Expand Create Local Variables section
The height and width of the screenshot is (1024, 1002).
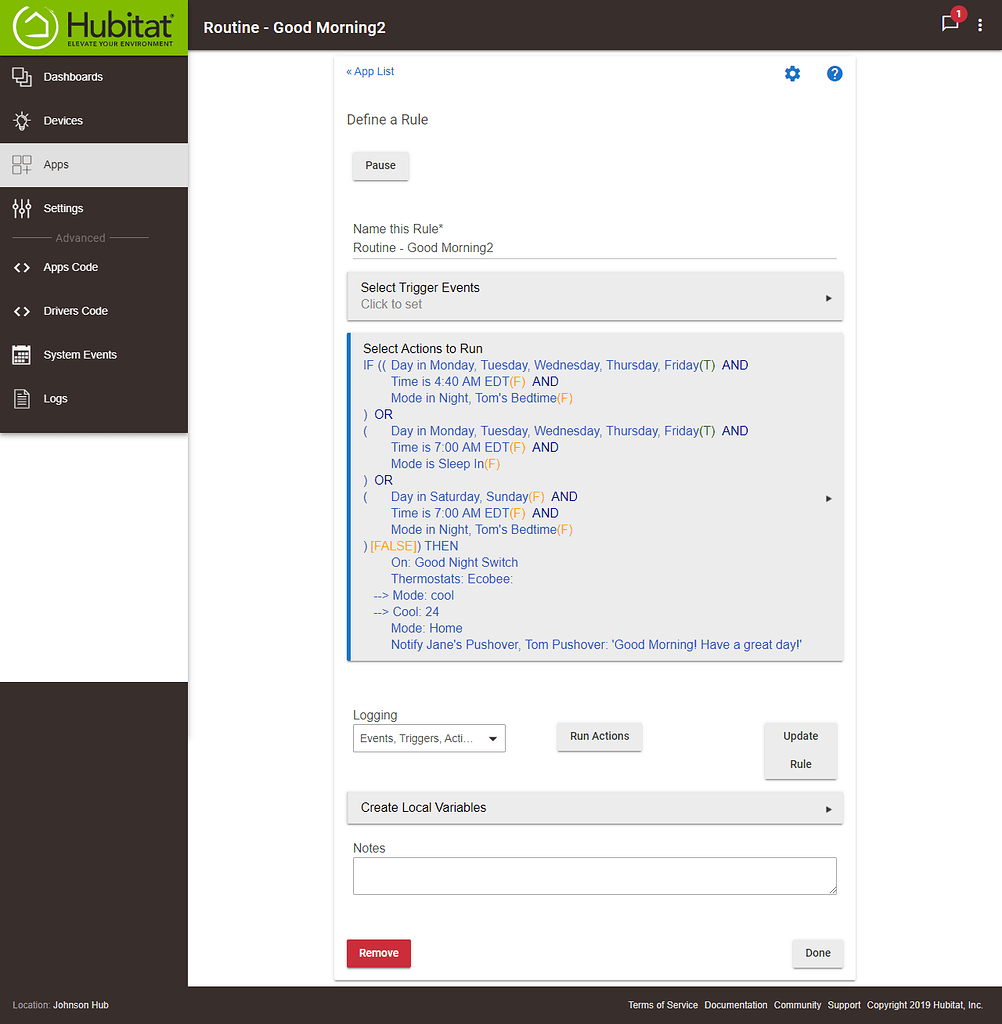tap(594, 808)
